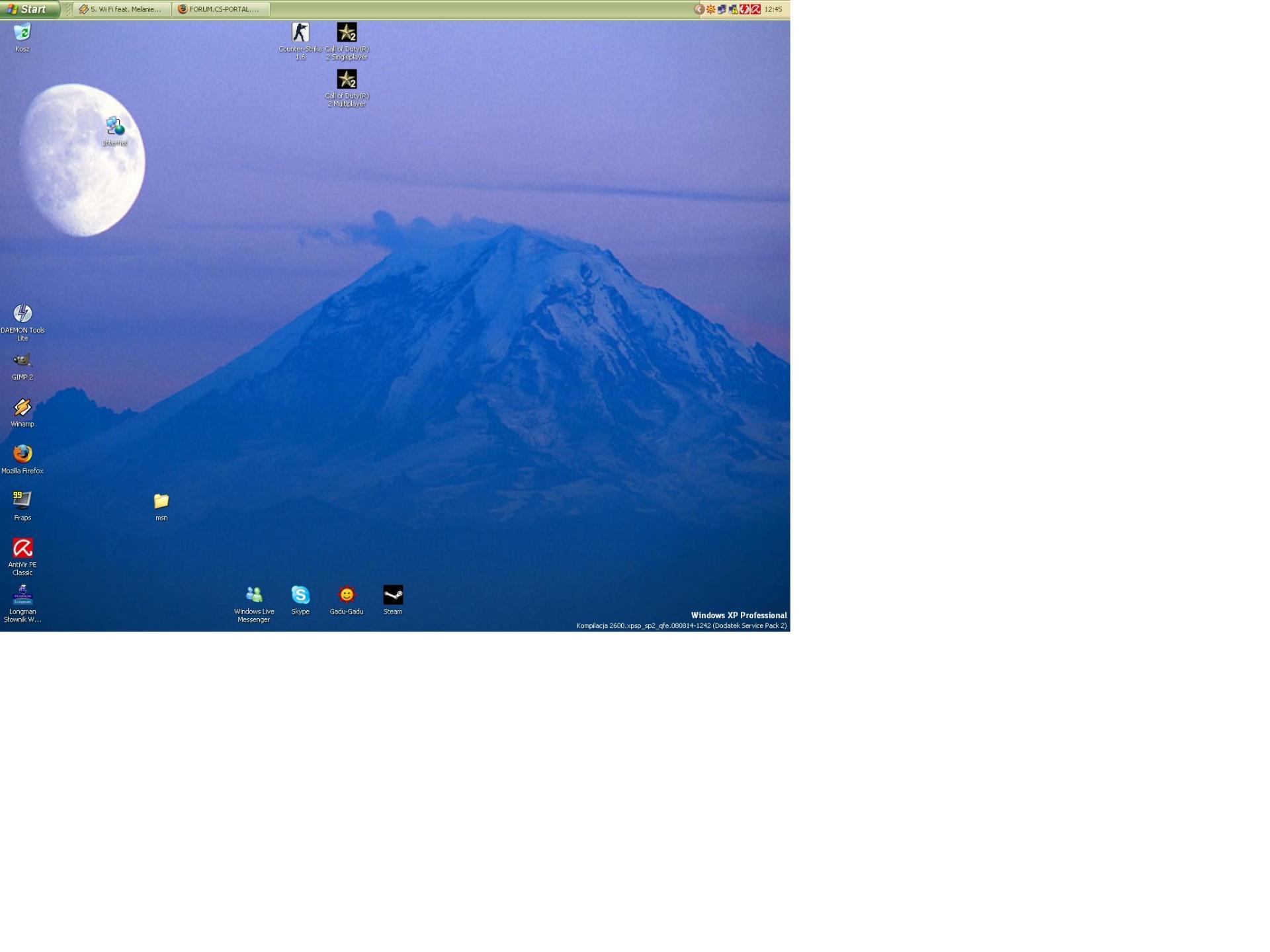Image resolution: width=1270 pixels, height=952 pixels.
Task: Select Windows Live Messenger desktop icon
Action: coord(254,604)
